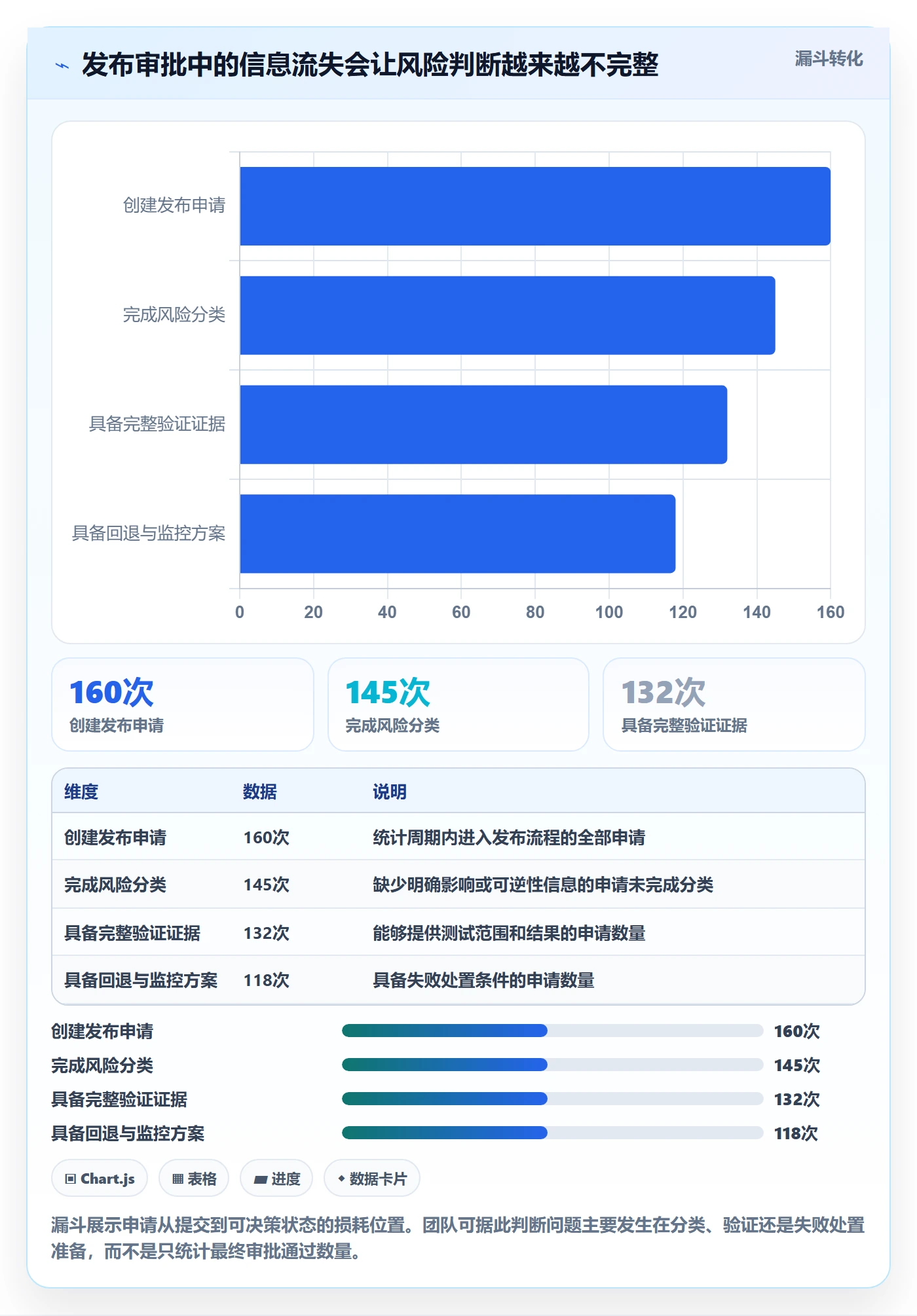Click the page title 发布审批中的信息流失会让风险判断越来越不完整

(x=370, y=65)
